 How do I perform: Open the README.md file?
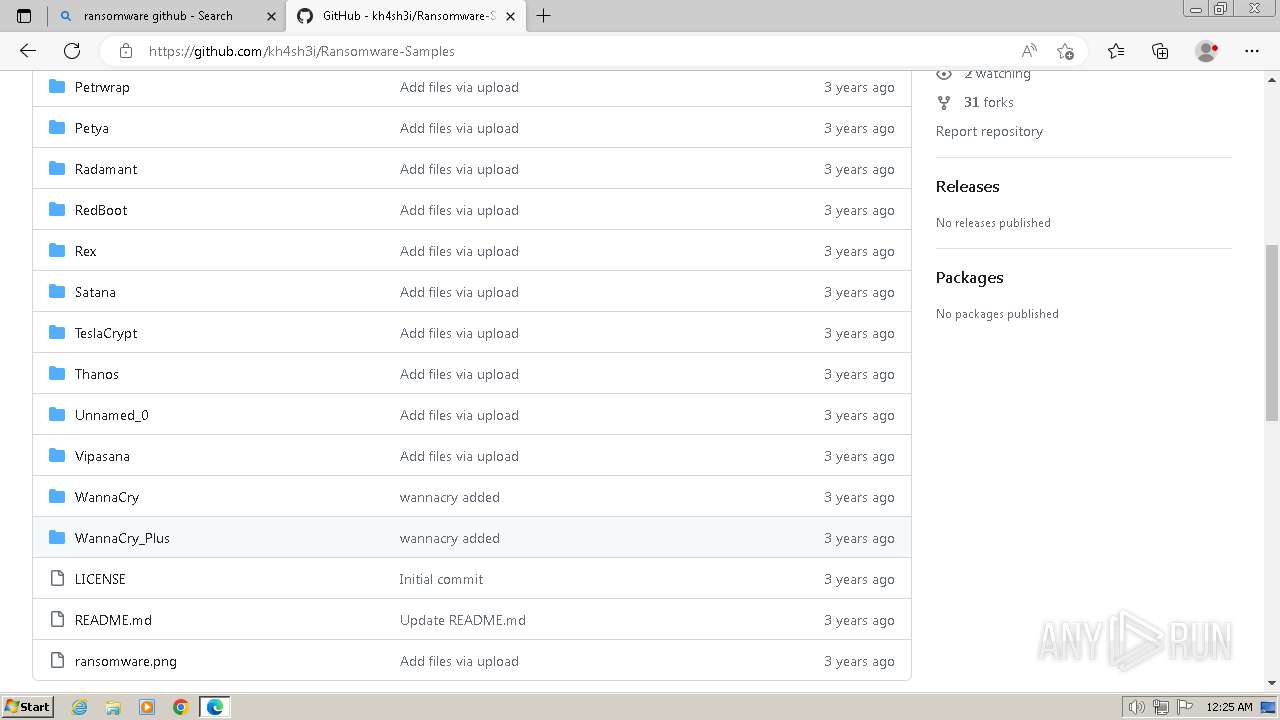click(113, 620)
